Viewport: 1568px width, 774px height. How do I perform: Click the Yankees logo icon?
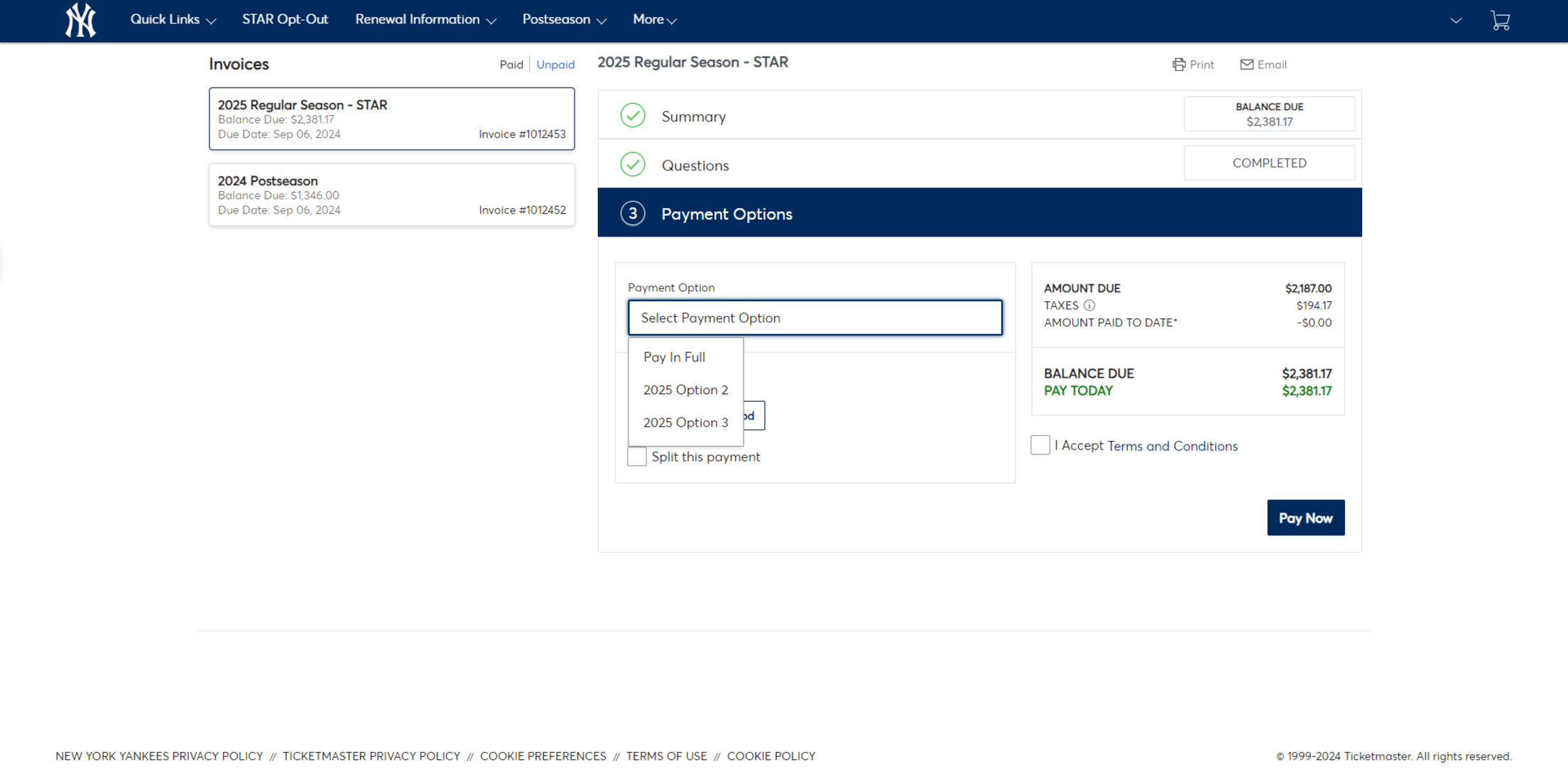[x=80, y=20]
